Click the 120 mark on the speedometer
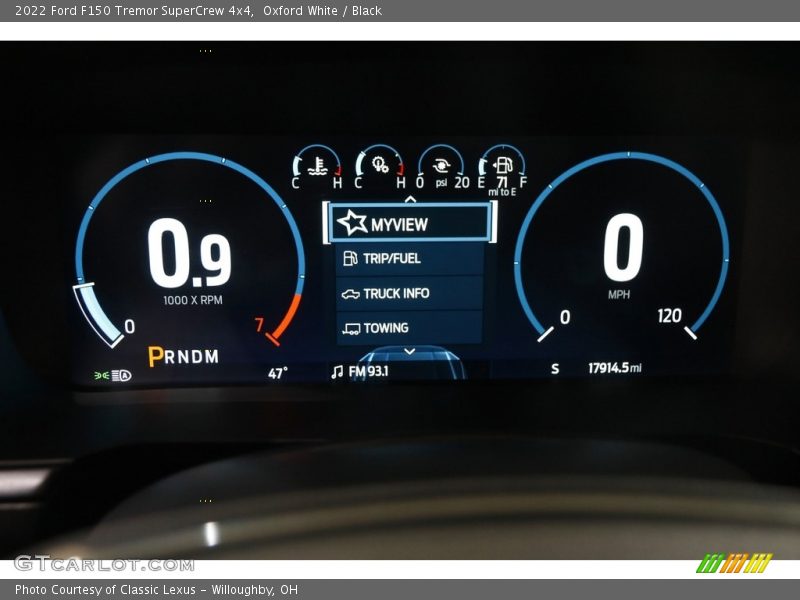Viewport: 800px width, 600px height. [669, 316]
